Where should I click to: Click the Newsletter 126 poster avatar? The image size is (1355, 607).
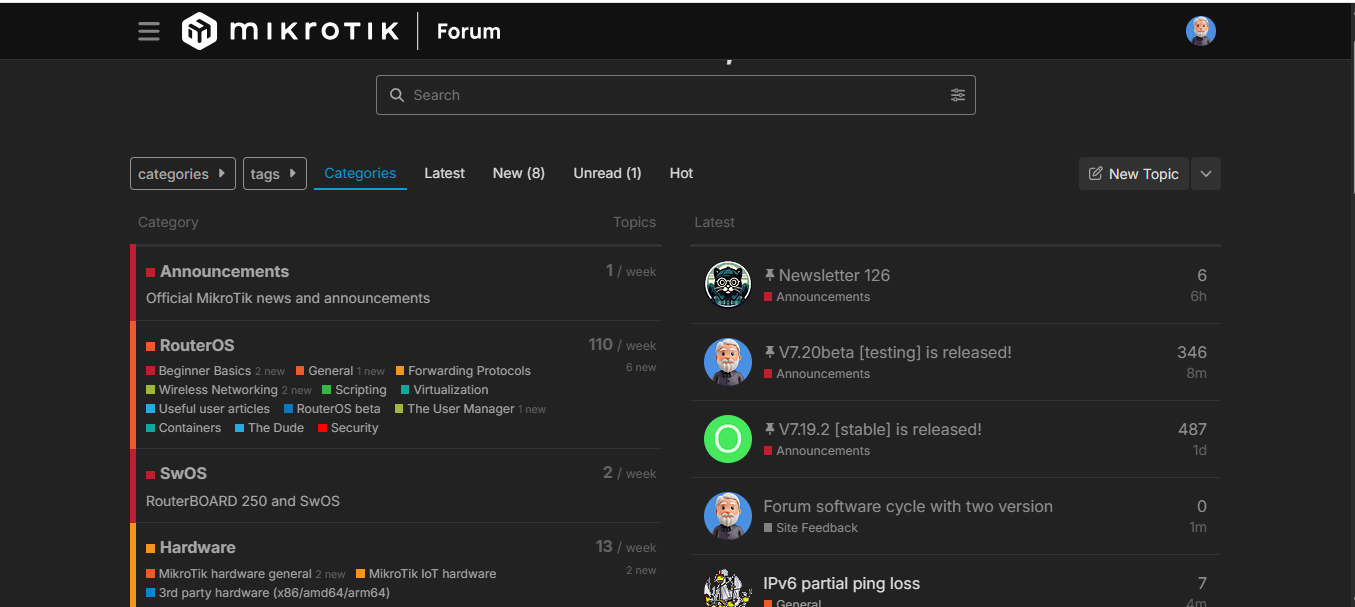728,285
